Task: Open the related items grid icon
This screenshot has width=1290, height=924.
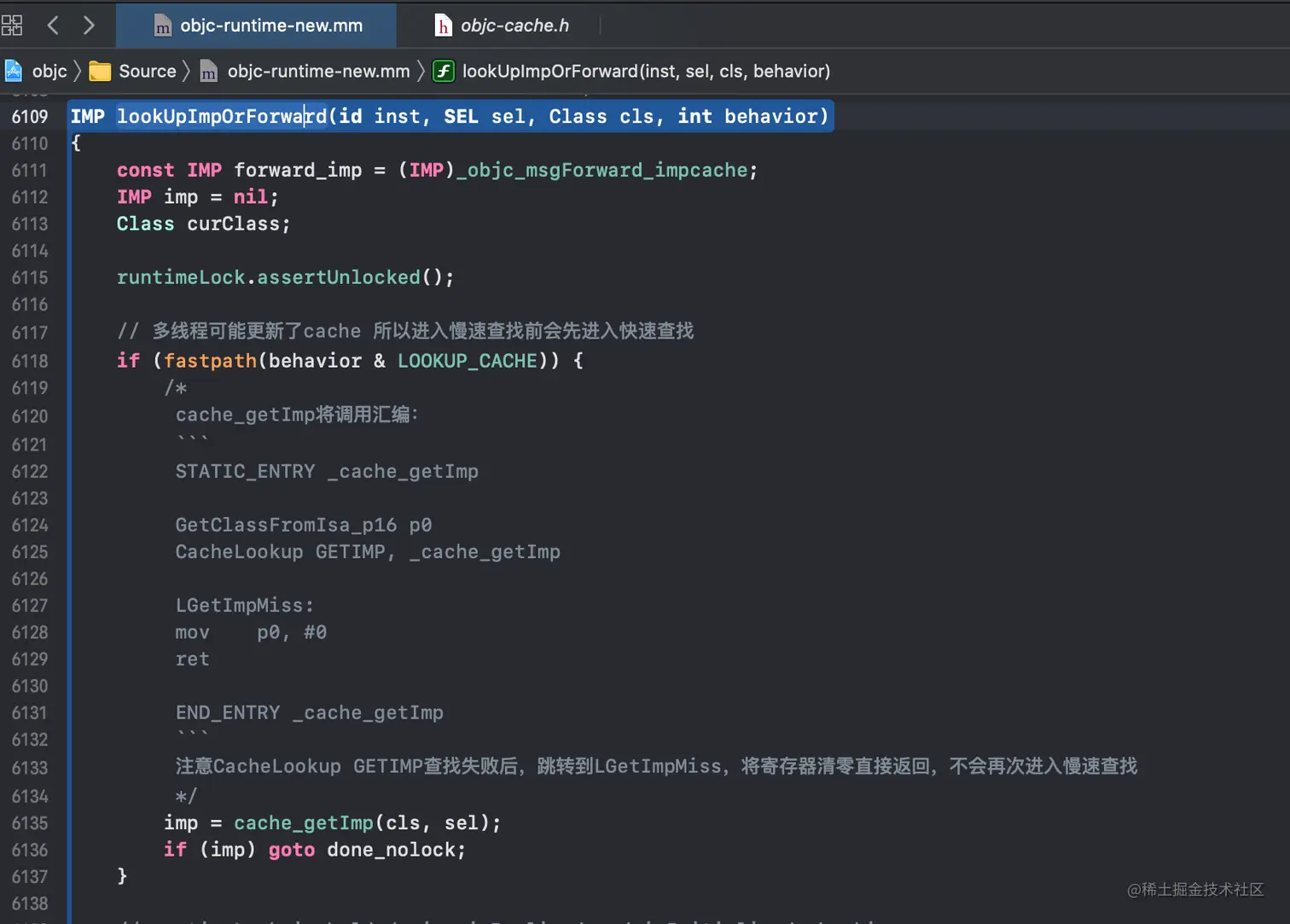Action: pyautogui.click(x=12, y=26)
